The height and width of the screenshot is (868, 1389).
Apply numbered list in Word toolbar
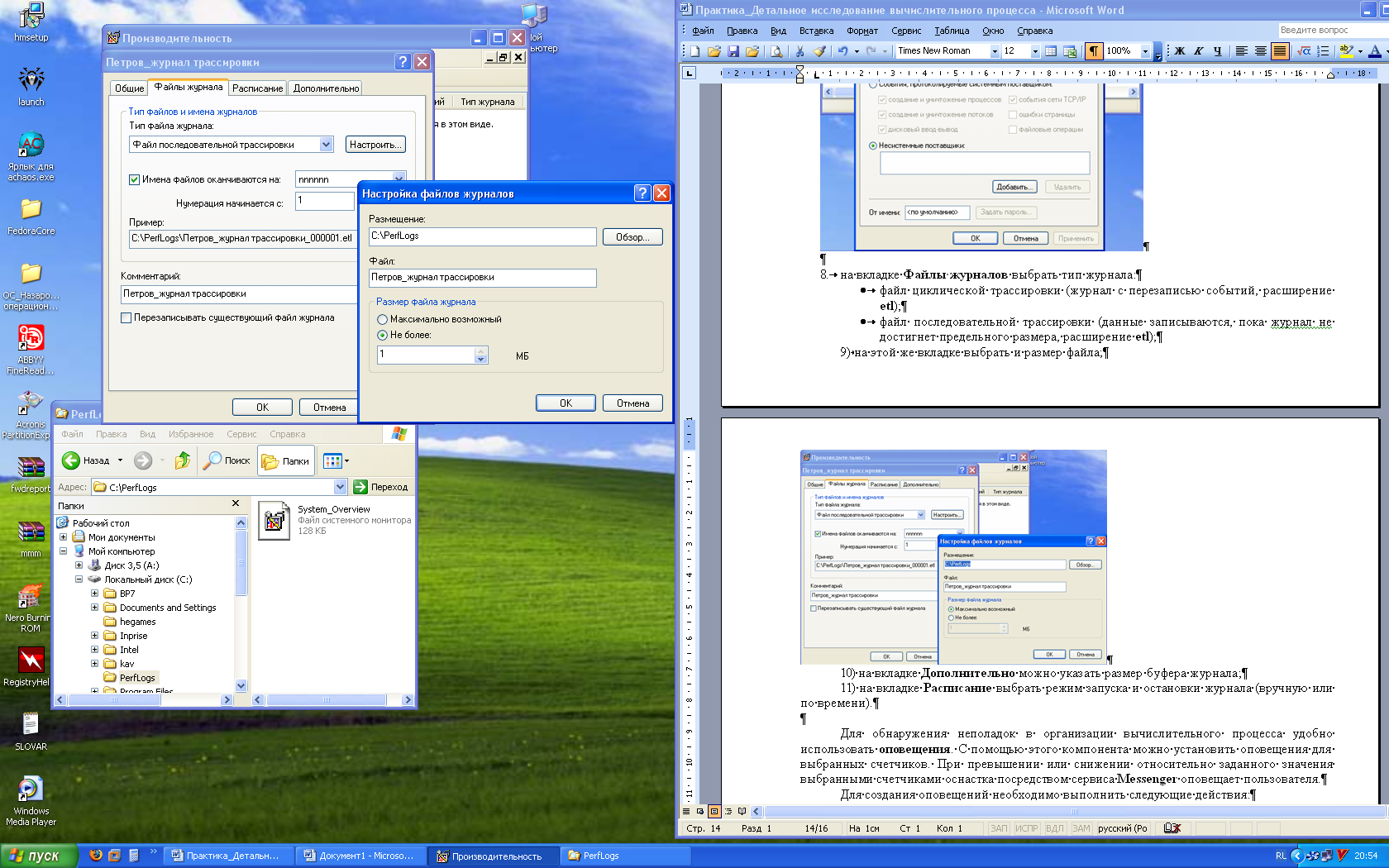pyautogui.click(x=1323, y=51)
